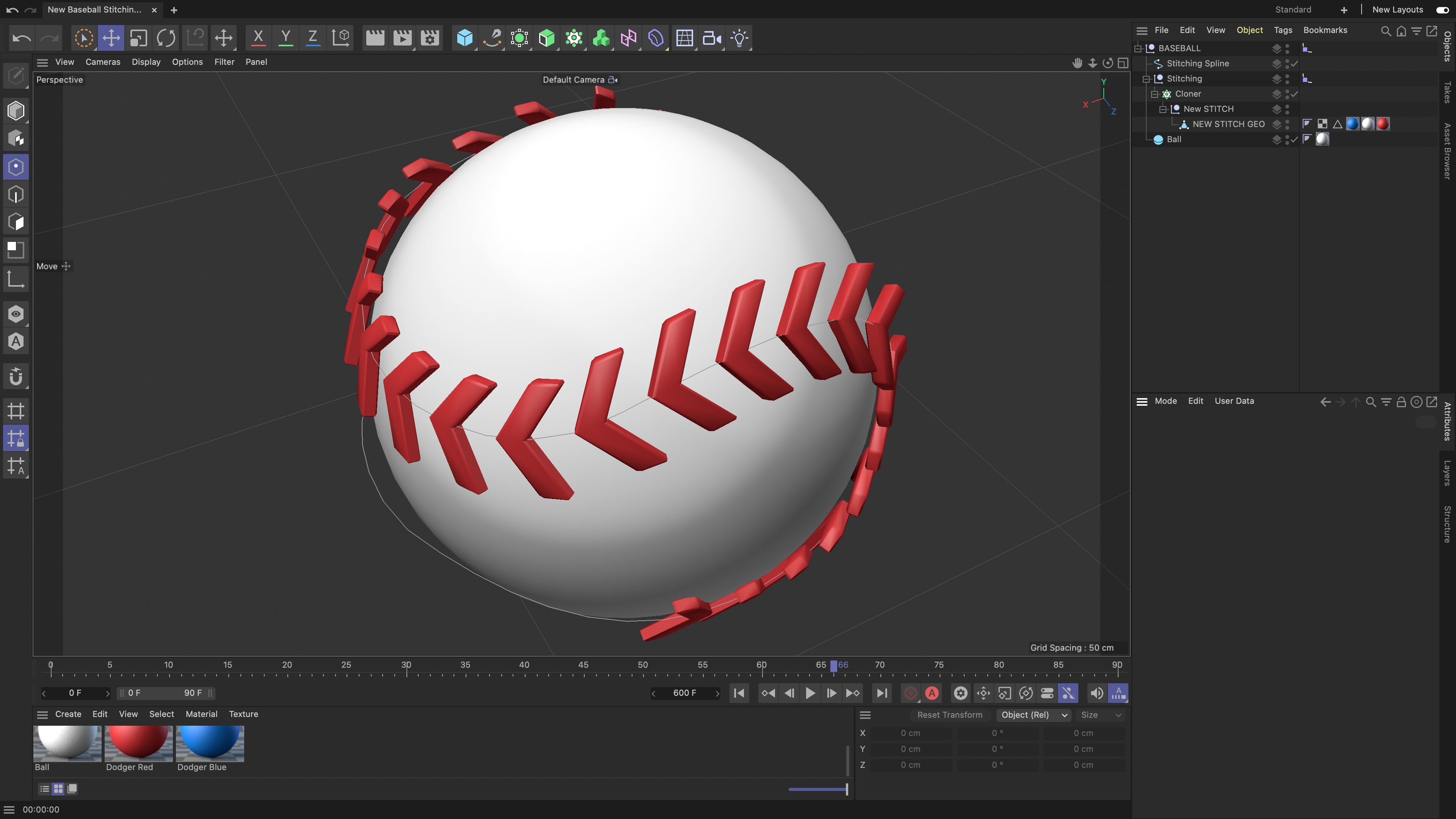Collapse the BASEBALL hierarchy in Objects panel

(1138, 49)
